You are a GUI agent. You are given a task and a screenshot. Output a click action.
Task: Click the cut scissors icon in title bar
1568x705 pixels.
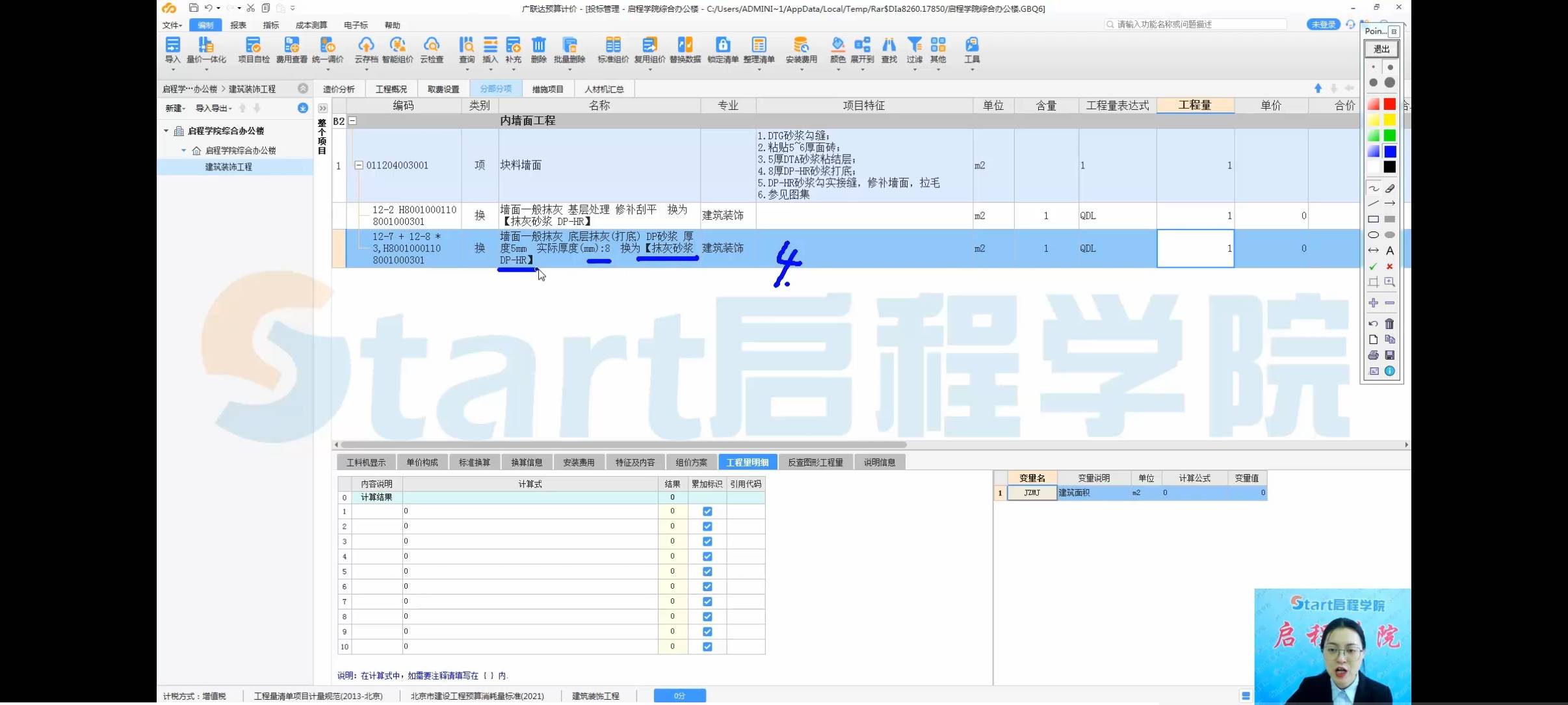point(250,8)
